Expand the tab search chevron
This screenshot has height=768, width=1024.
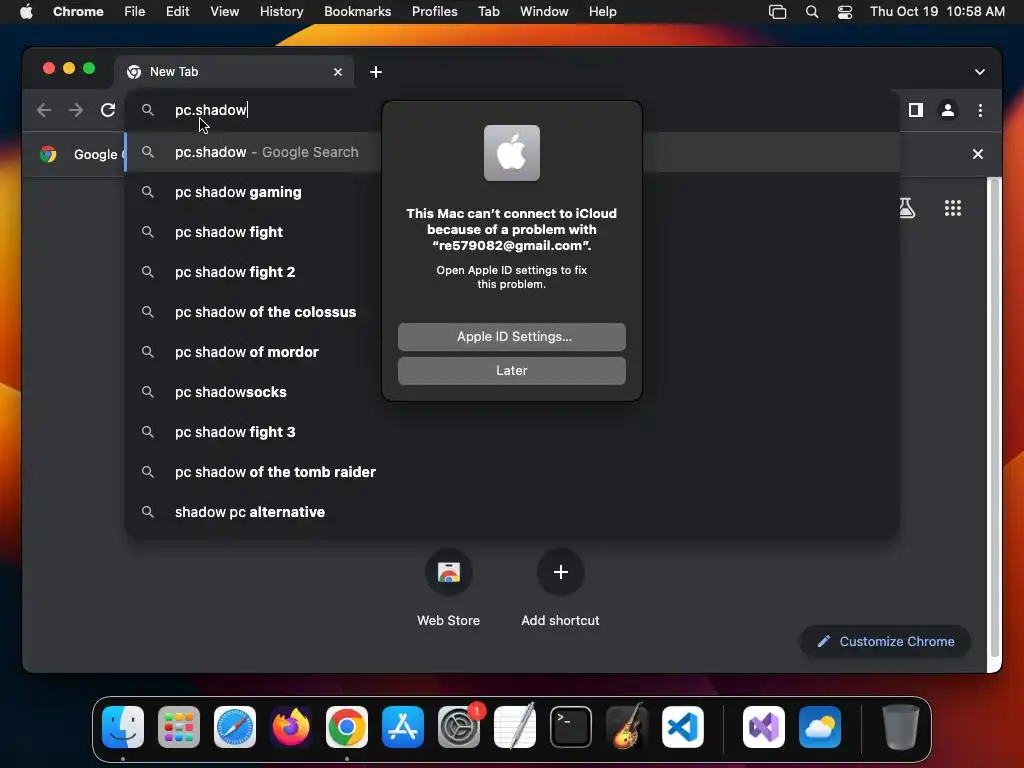click(980, 72)
